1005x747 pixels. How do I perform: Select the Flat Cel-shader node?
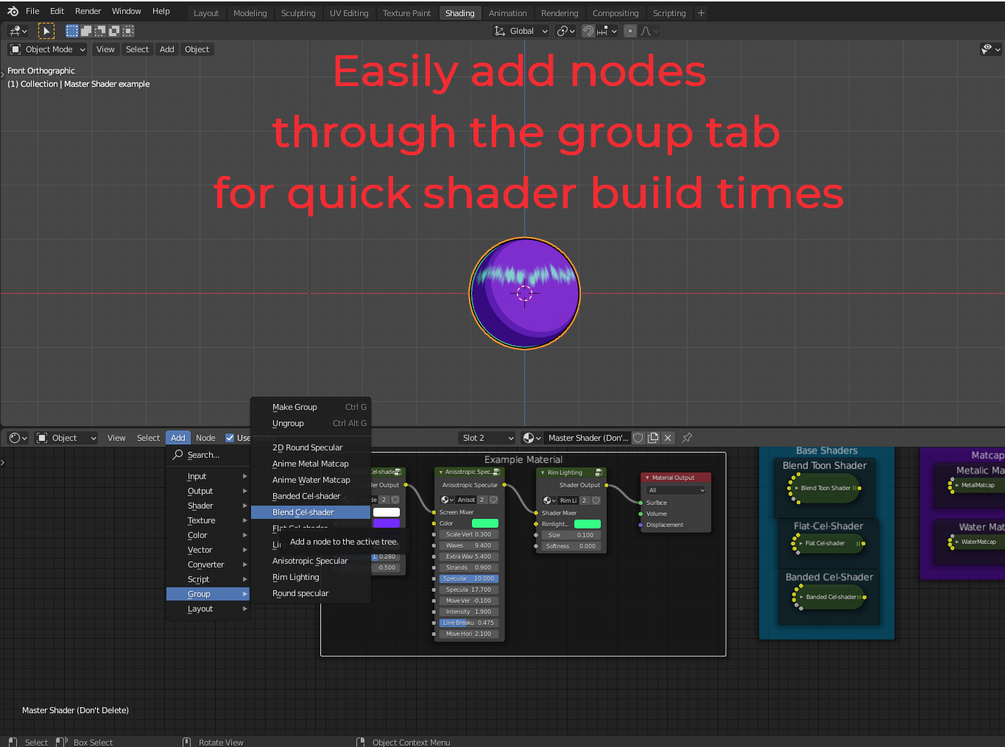[828, 544]
